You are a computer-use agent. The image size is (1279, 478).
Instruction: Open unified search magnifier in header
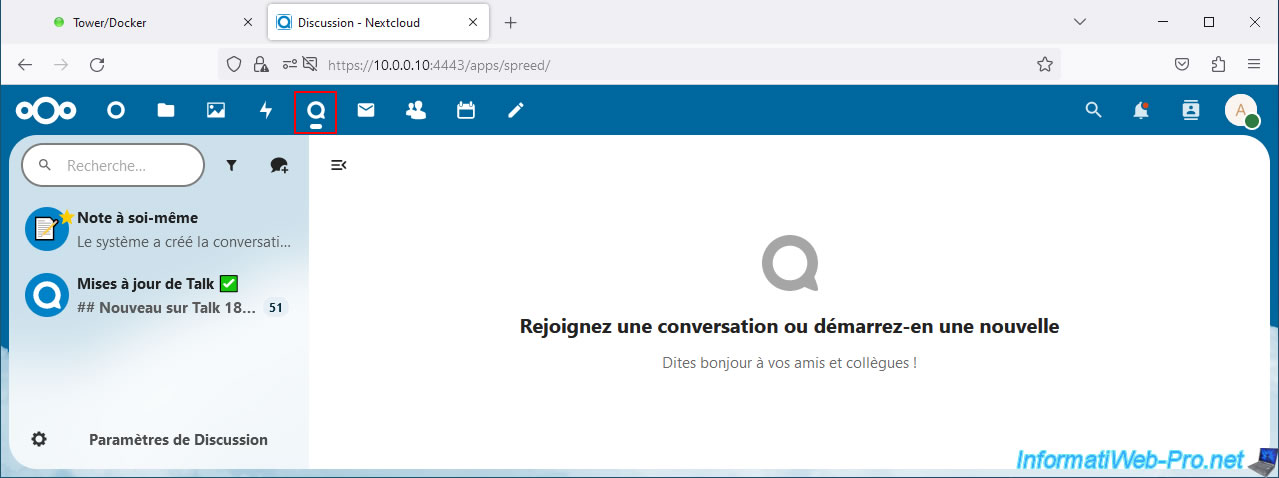pyautogui.click(x=1093, y=111)
